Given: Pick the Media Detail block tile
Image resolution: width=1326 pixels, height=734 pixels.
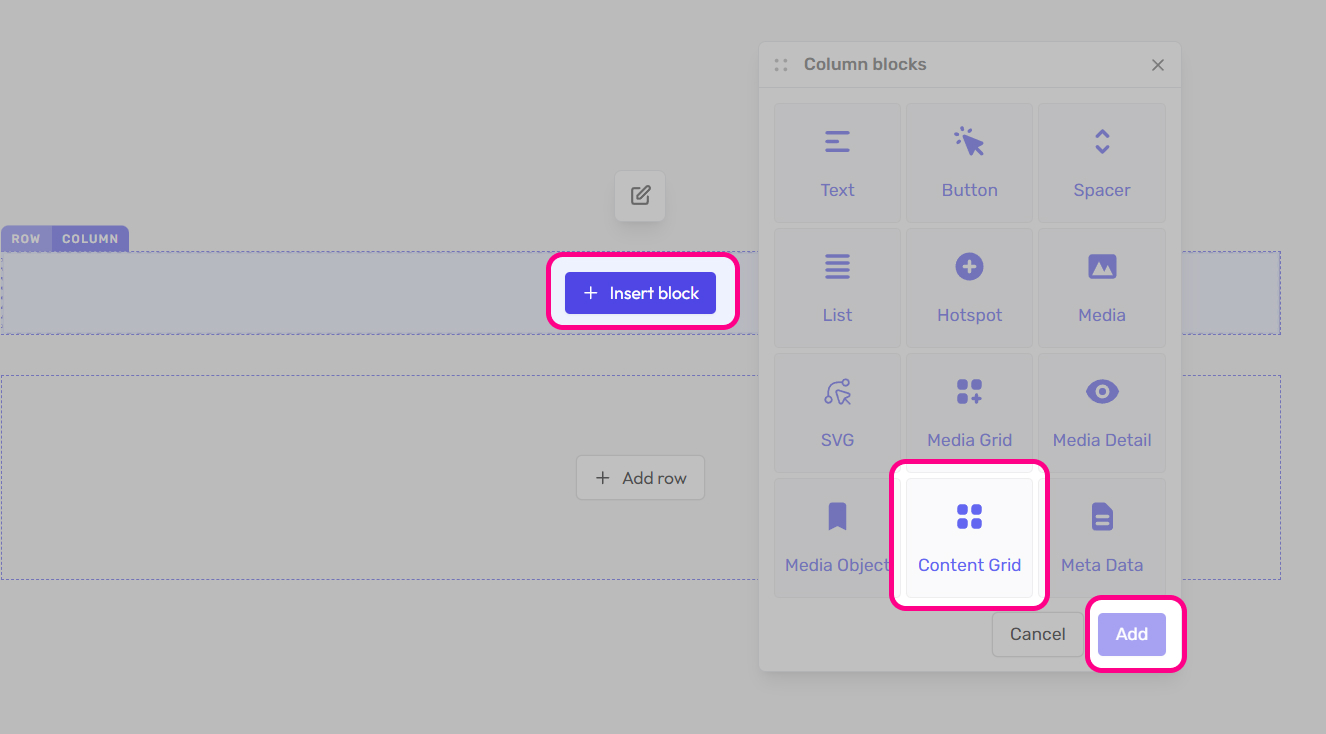Looking at the screenshot, I should (1102, 413).
